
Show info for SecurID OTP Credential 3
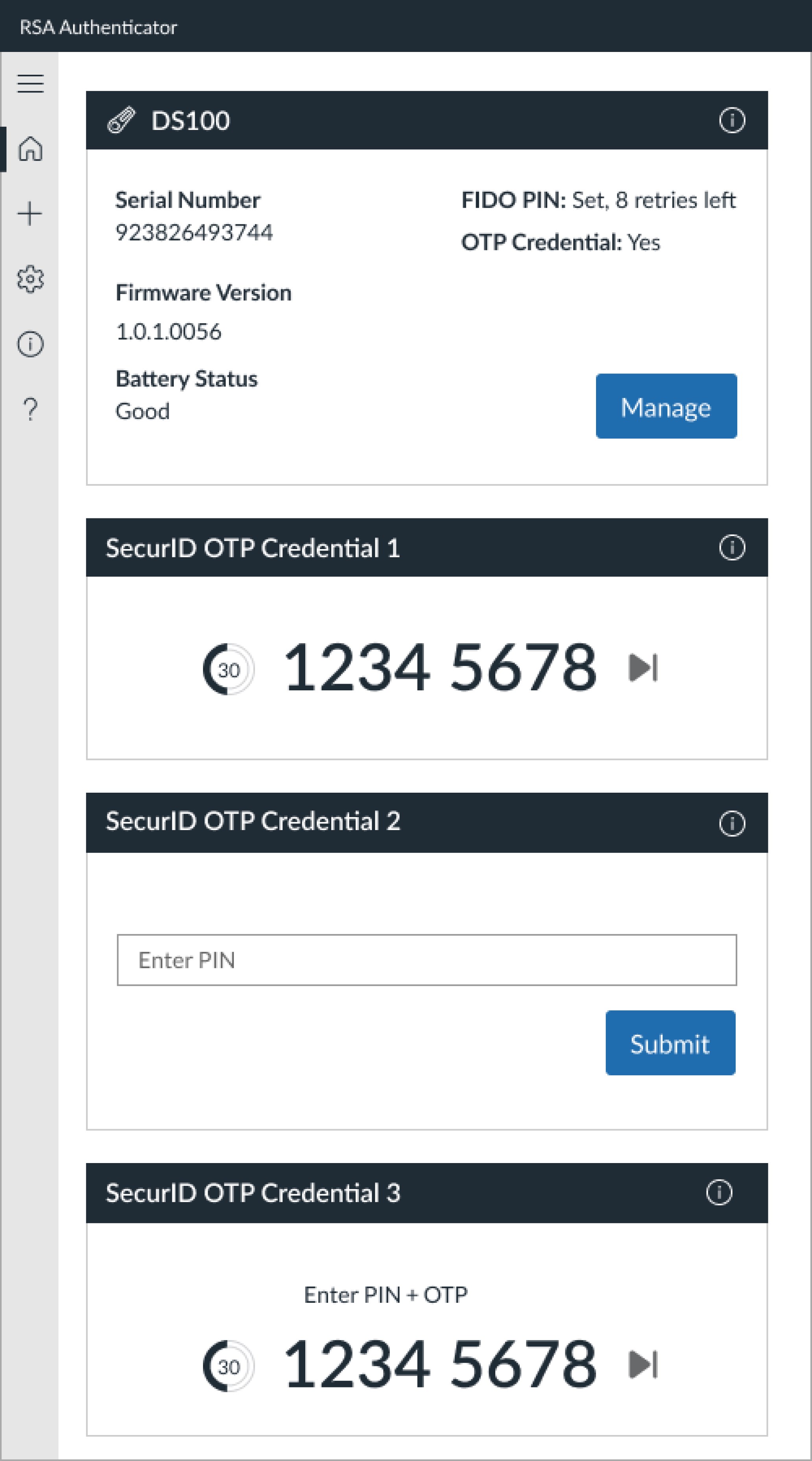(x=719, y=1192)
